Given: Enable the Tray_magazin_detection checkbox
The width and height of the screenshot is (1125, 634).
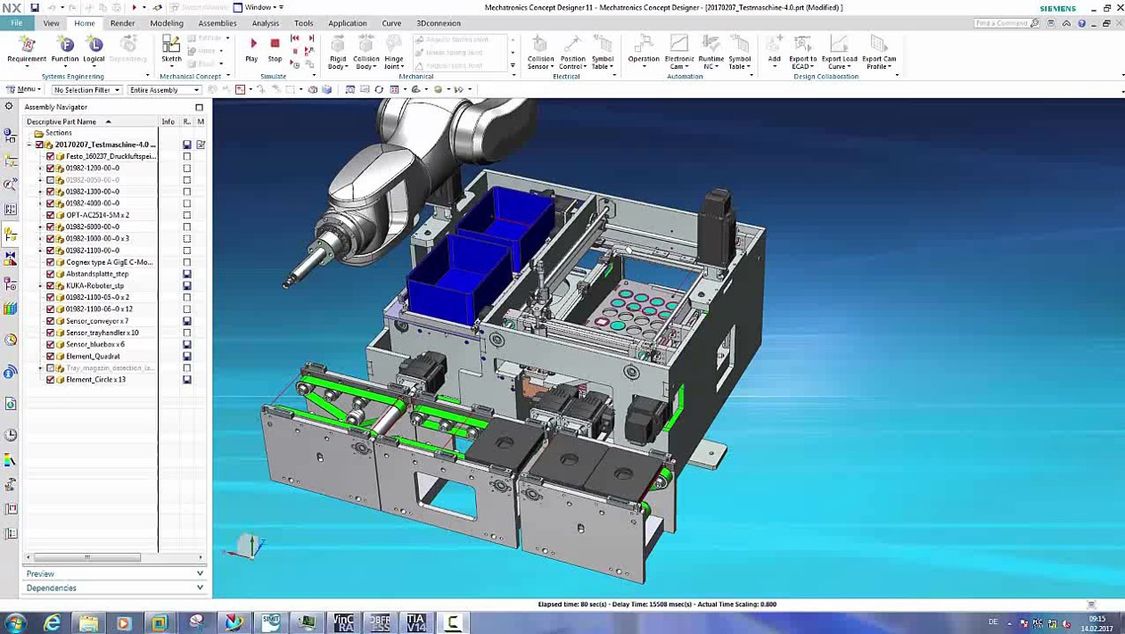Looking at the screenshot, I should coord(50,367).
